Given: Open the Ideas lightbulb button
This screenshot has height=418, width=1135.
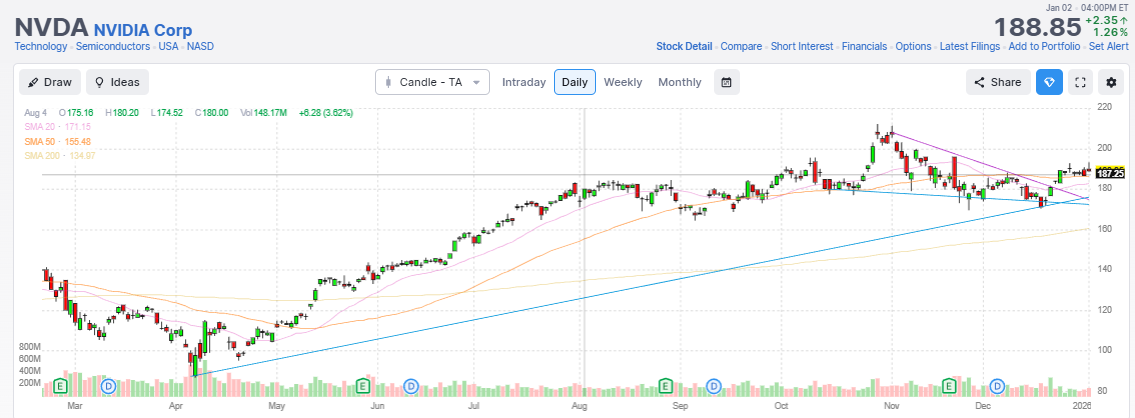Looking at the screenshot, I should (117, 82).
